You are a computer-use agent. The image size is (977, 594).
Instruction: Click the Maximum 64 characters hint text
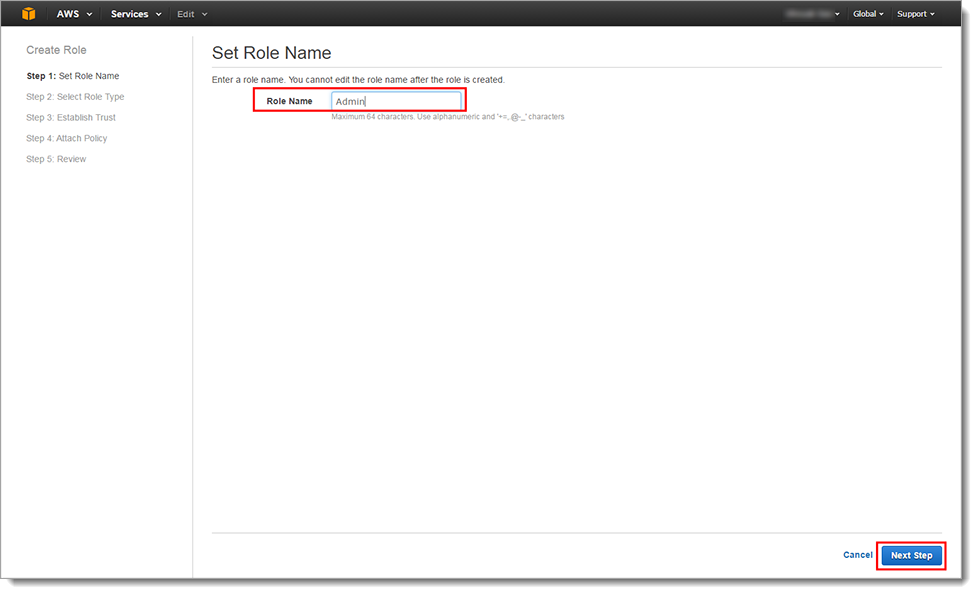[x=447, y=117]
